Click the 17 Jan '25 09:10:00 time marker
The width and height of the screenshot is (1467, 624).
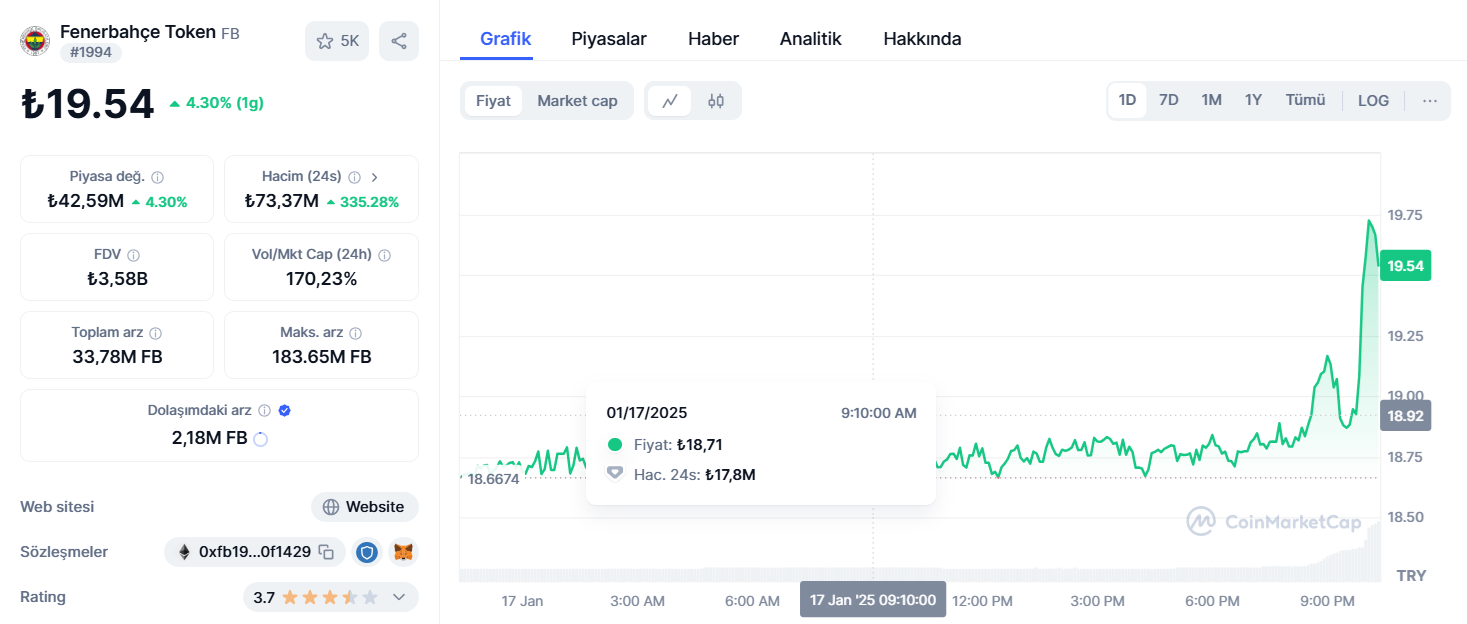coord(873,600)
